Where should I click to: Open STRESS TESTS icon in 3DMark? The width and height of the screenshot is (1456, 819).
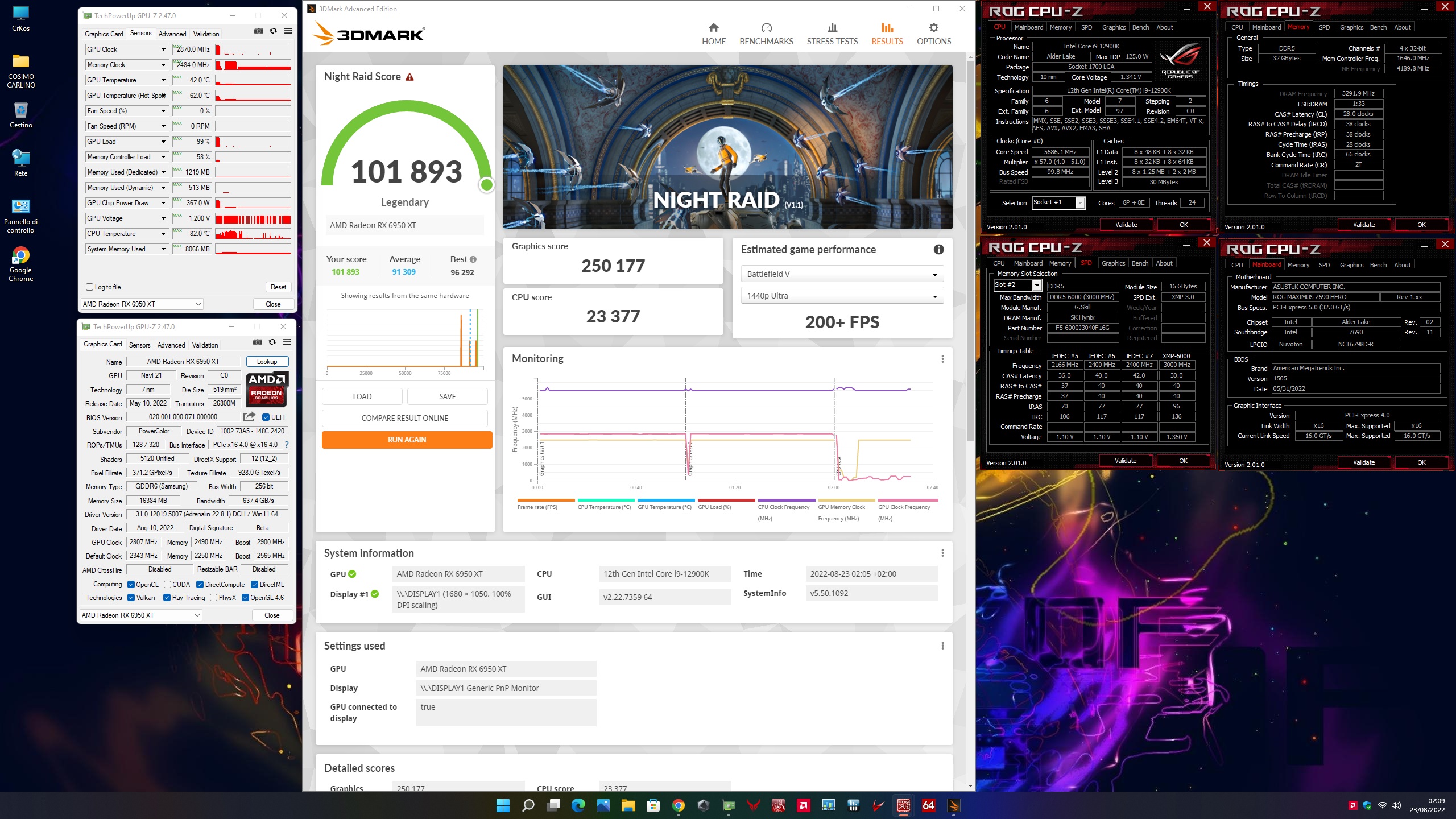point(832,27)
